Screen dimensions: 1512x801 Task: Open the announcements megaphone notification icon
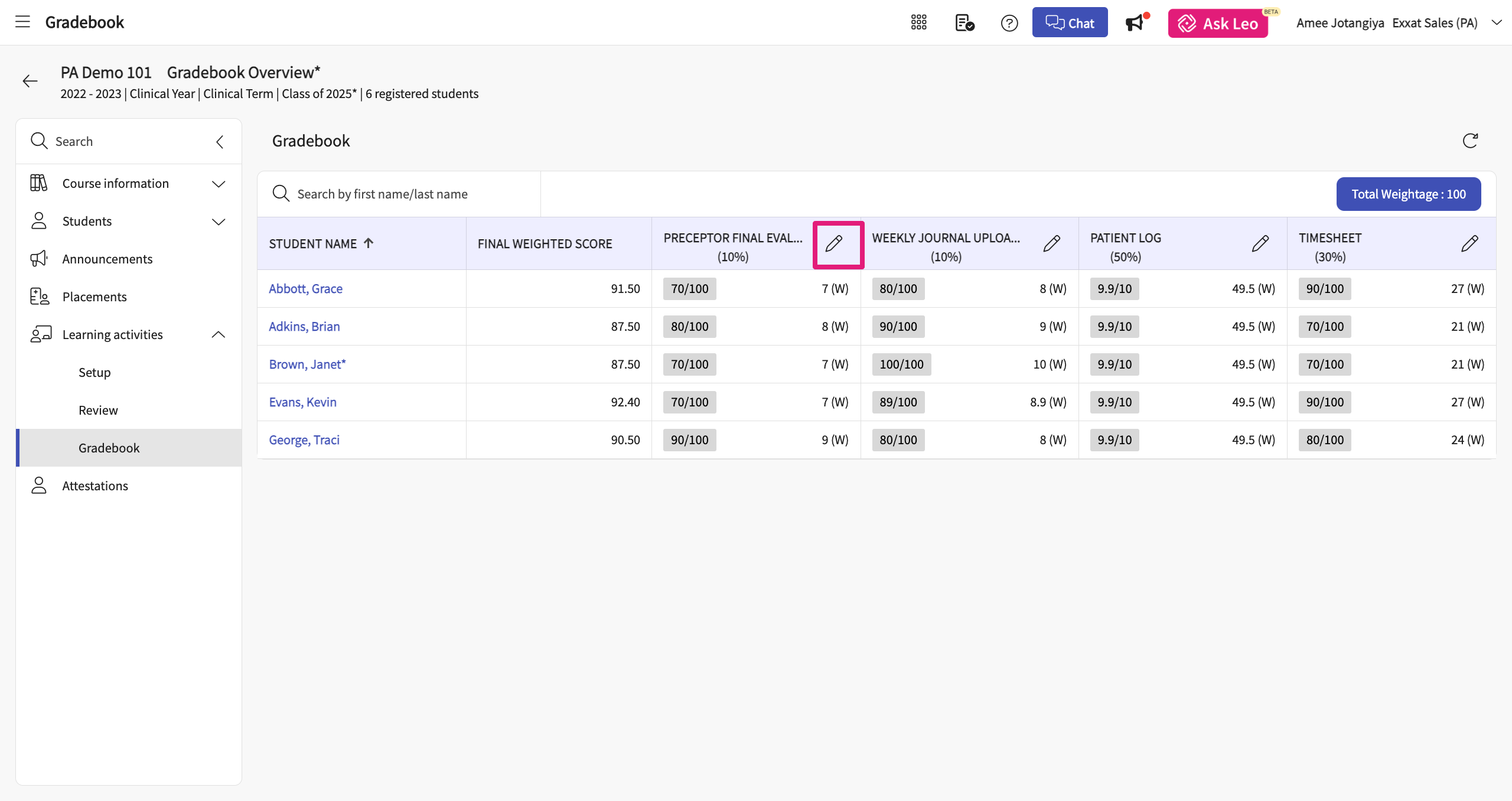click(1135, 23)
